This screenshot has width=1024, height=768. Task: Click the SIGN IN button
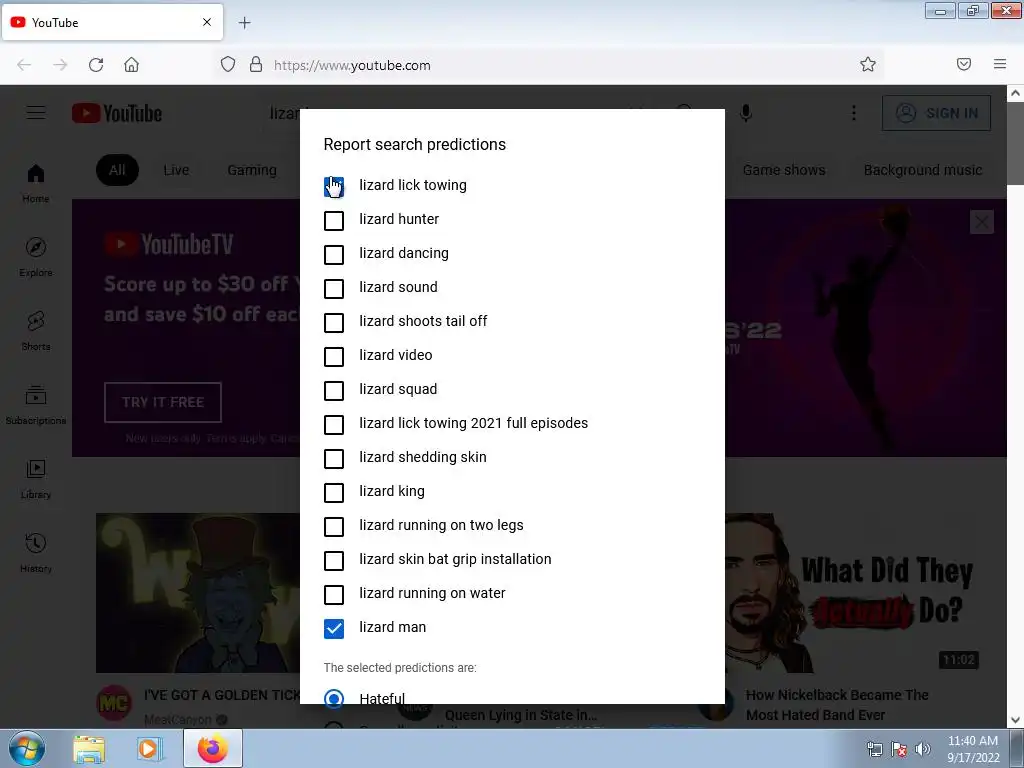click(x=936, y=113)
